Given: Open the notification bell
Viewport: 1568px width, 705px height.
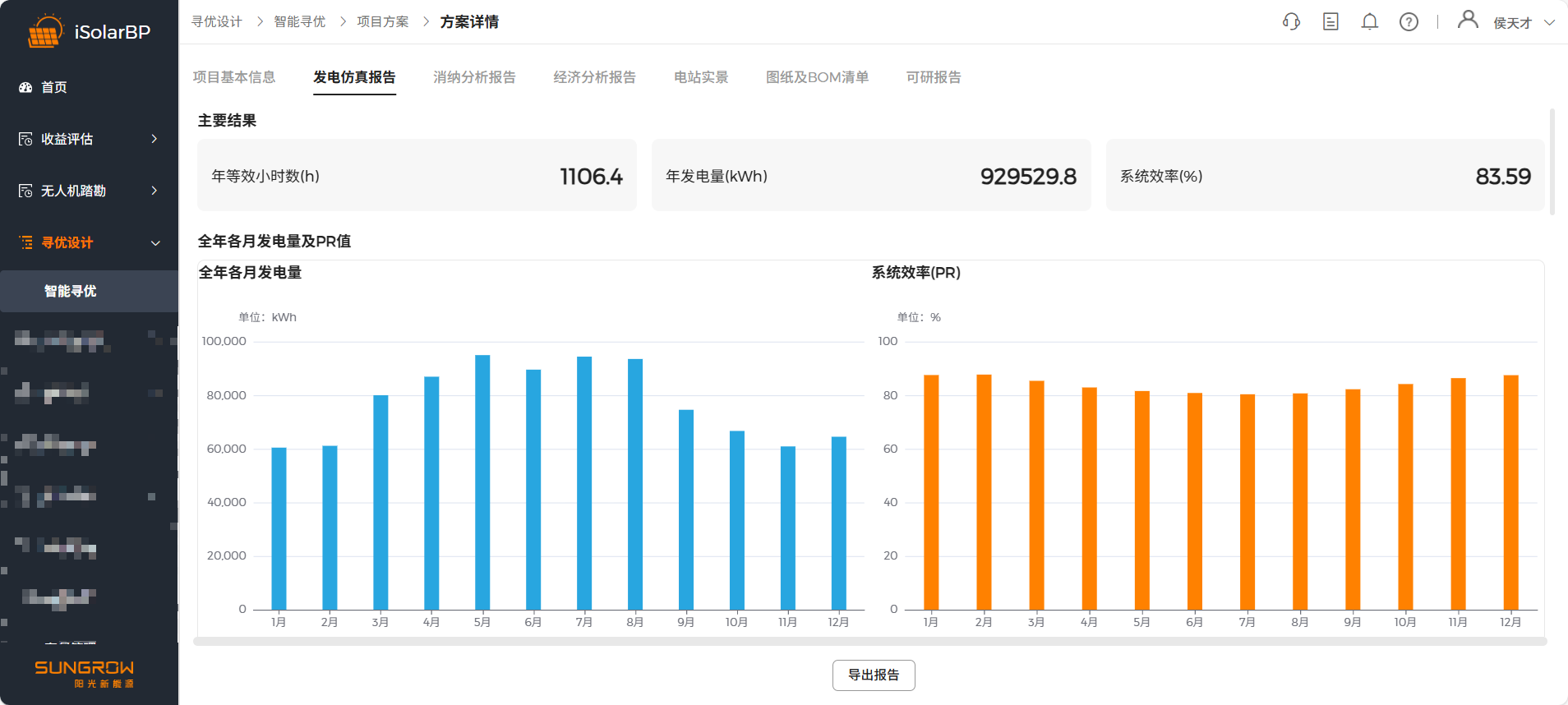Looking at the screenshot, I should click(x=1369, y=22).
